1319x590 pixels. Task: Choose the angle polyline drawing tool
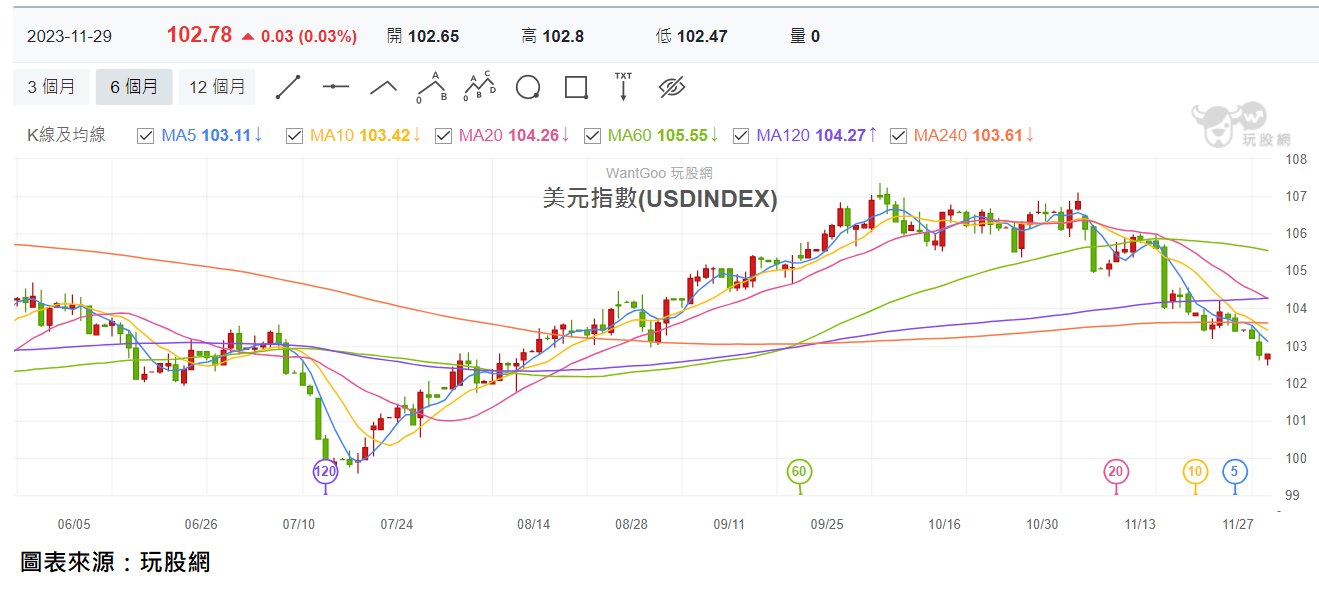383,87
